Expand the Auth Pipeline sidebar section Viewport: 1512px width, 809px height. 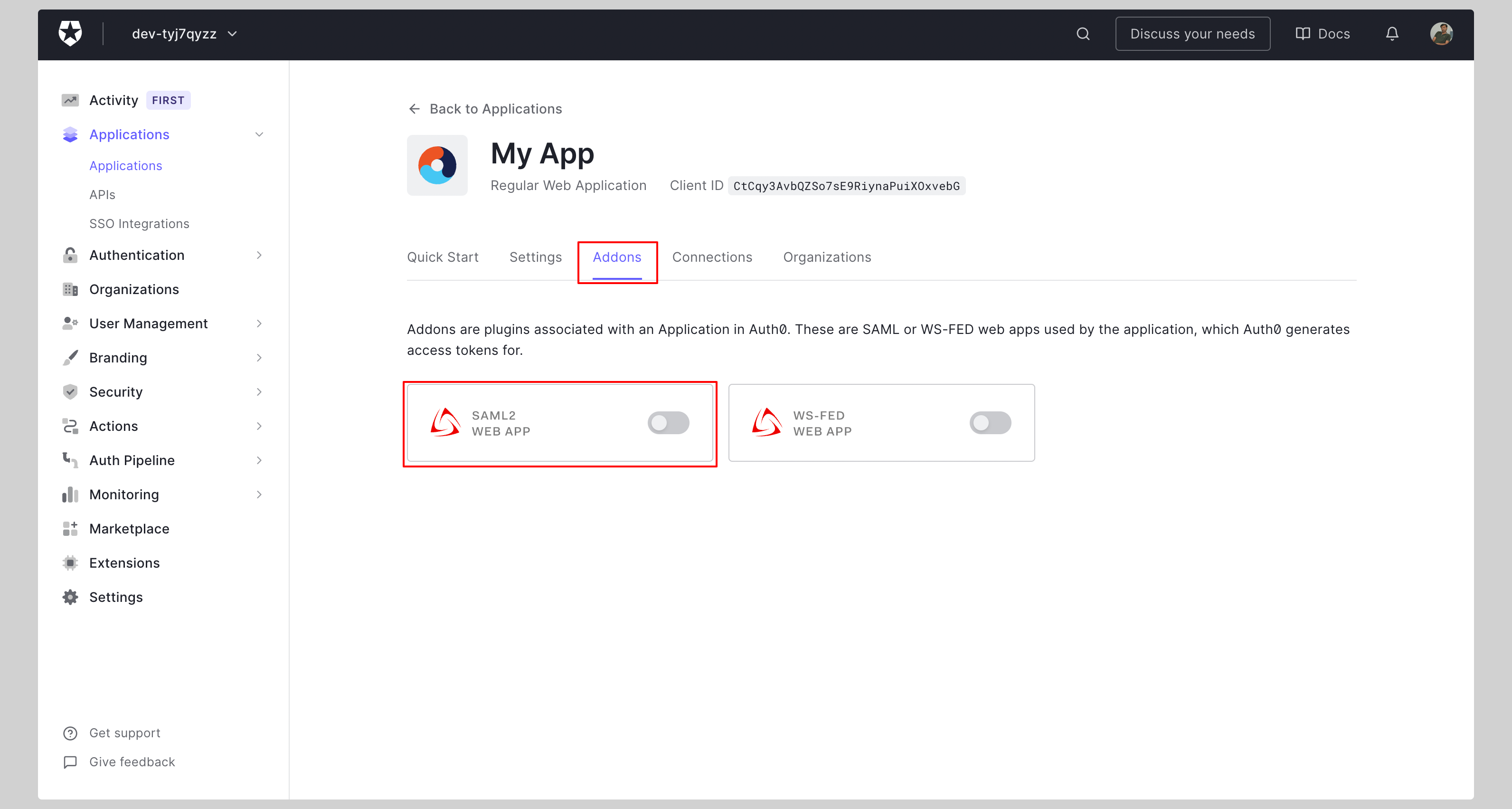(x=259, y=460)
